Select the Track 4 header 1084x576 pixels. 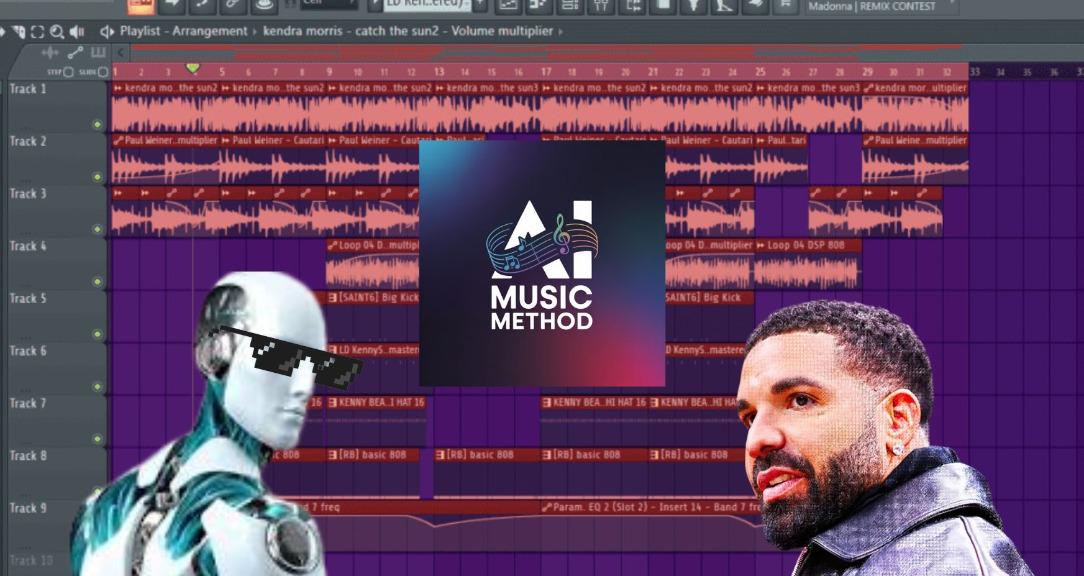click(57, 263)
